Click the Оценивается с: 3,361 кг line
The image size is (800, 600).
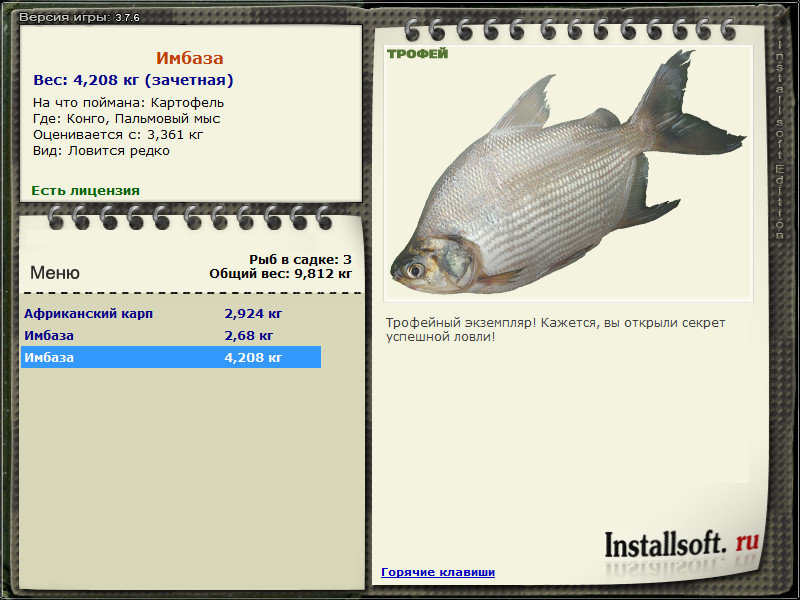pos(118,135)
